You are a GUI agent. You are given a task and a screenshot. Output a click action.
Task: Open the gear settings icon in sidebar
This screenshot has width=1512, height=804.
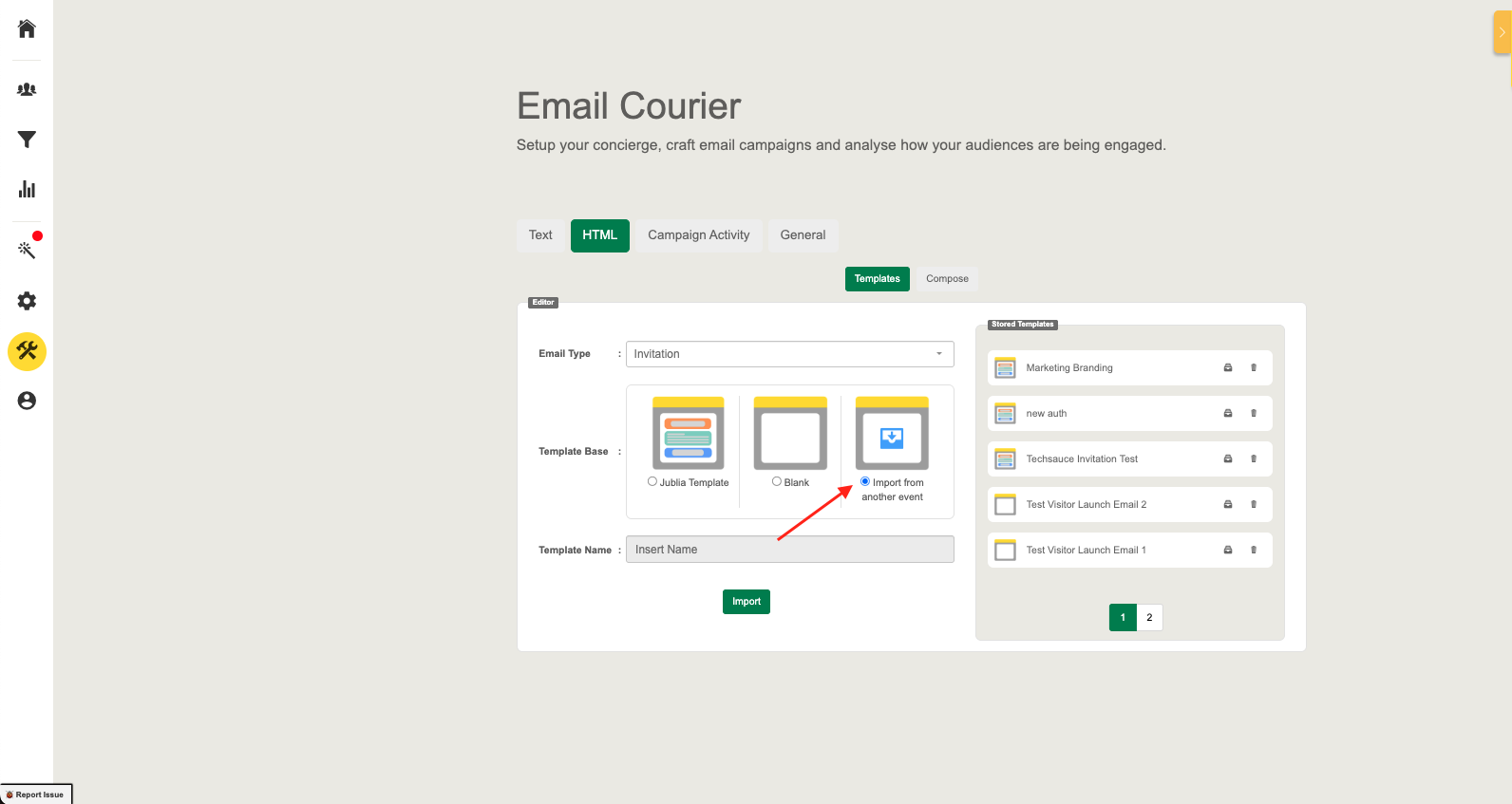27,301
